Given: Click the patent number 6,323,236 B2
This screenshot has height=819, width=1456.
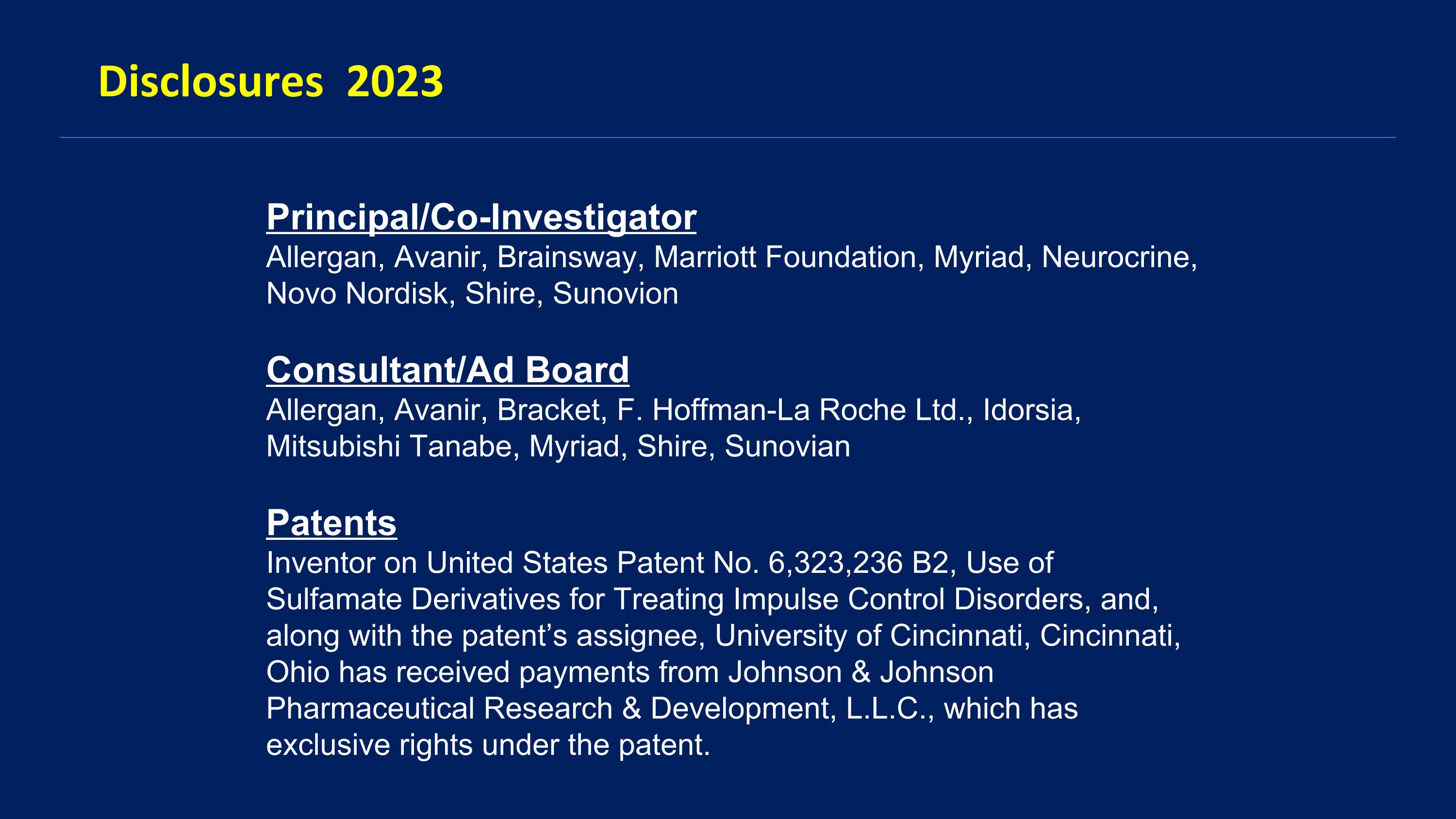Looking at the screenshot, I should (858, 563).
